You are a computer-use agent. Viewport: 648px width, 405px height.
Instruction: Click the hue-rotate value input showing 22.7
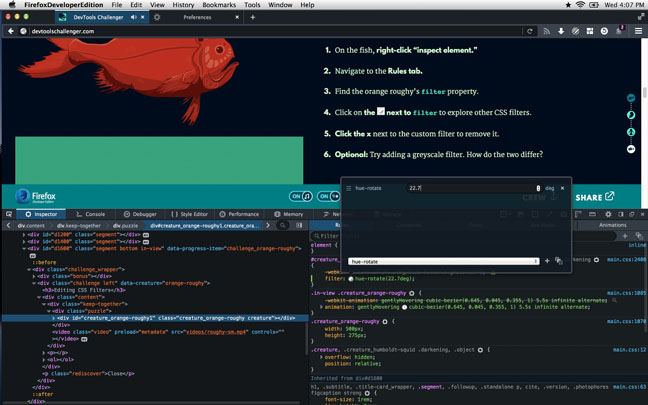click(x=474, y=188)
